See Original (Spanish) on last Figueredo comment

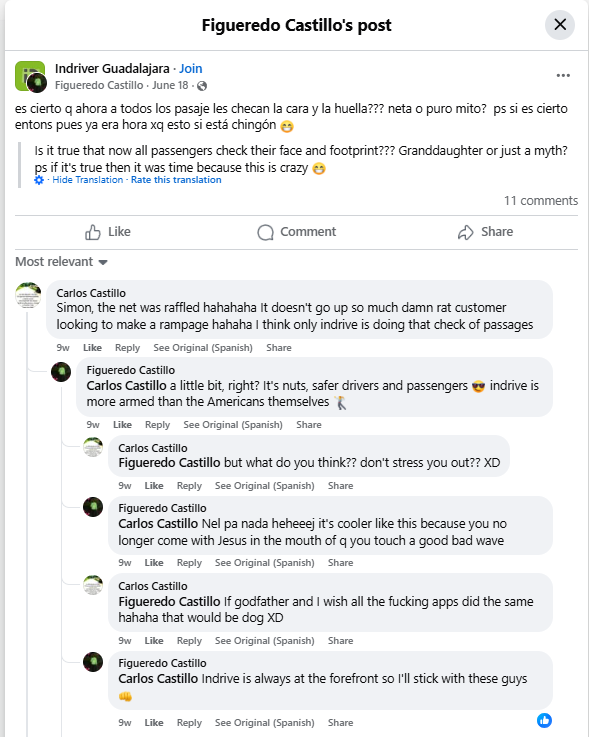tap(264, 722)
